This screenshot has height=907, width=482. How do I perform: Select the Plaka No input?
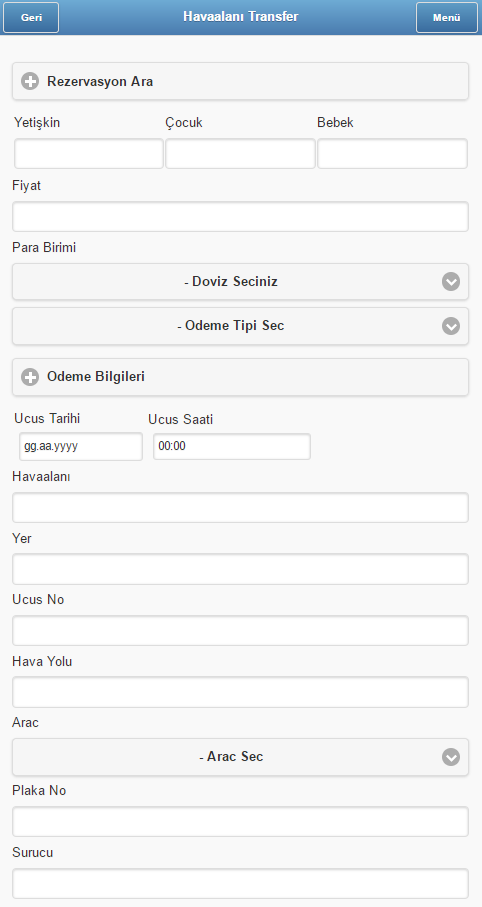tap(240, 821)
